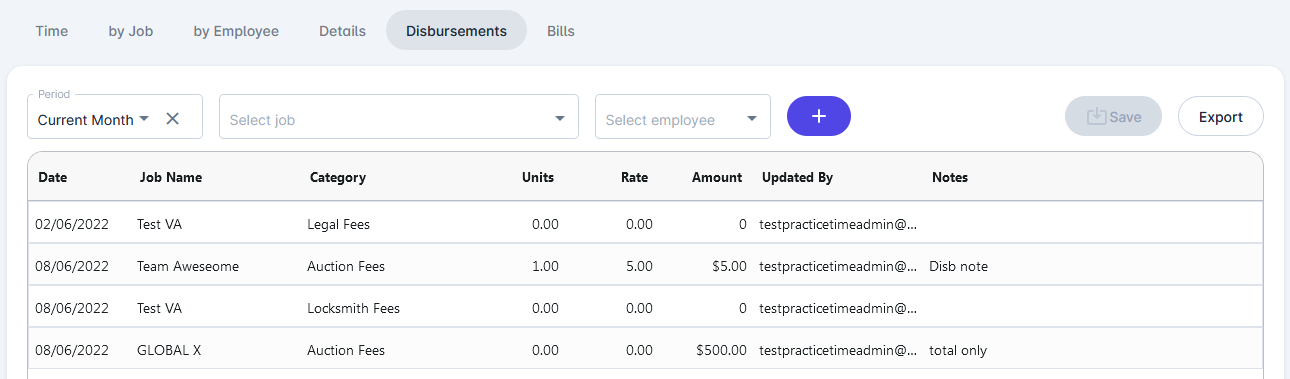Switch to the by Job tab
This screenshot has height=379, width=1290.
[131, 31]
